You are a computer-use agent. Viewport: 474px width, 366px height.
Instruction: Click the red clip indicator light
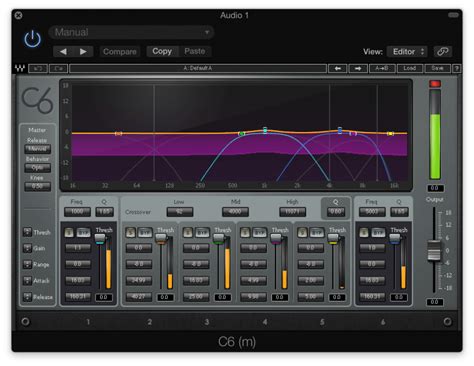[435, 84]
